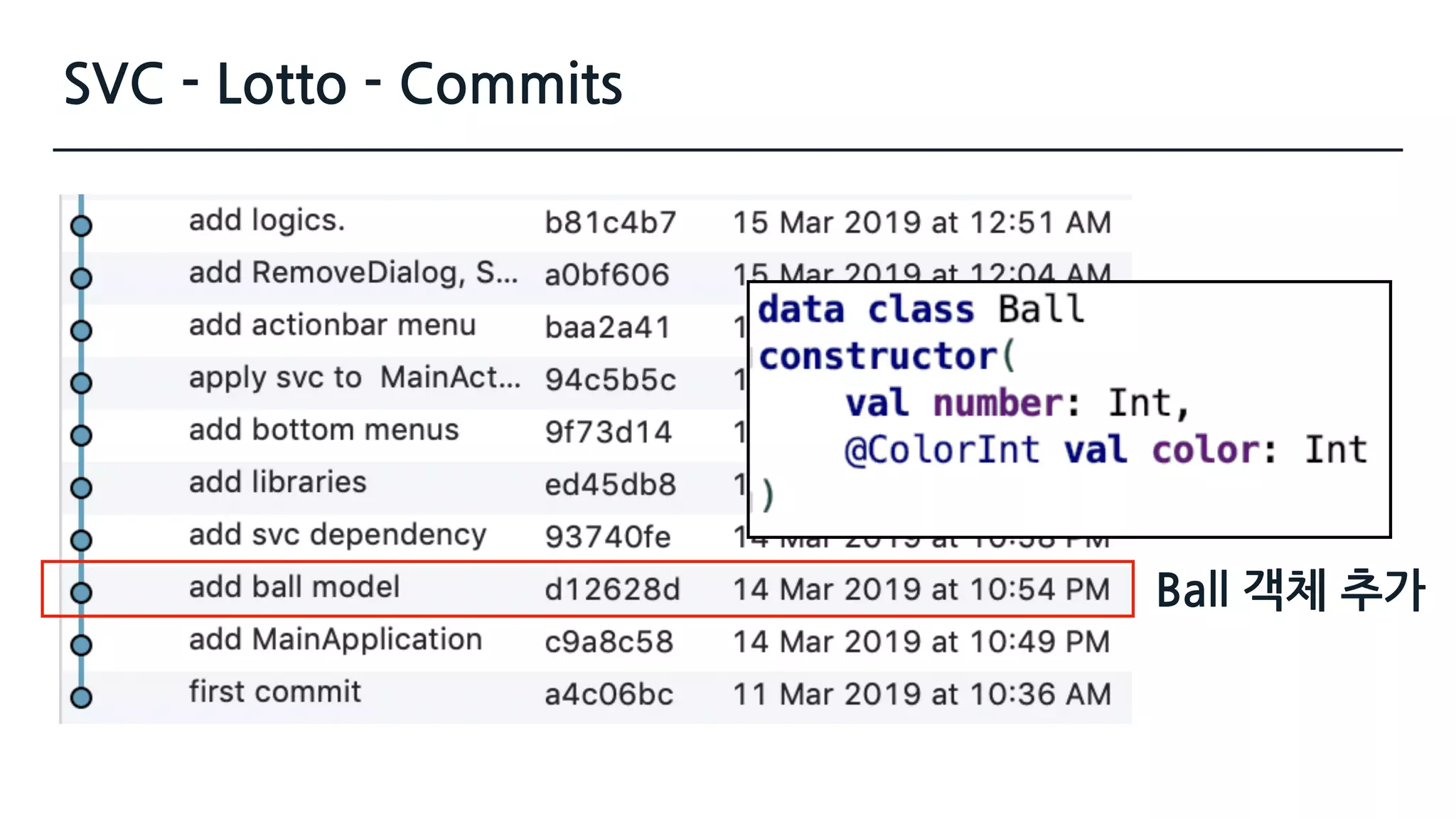The image size is (1456, 819).
Task: Click commit node for 'add logics.'
Action: 81,226
